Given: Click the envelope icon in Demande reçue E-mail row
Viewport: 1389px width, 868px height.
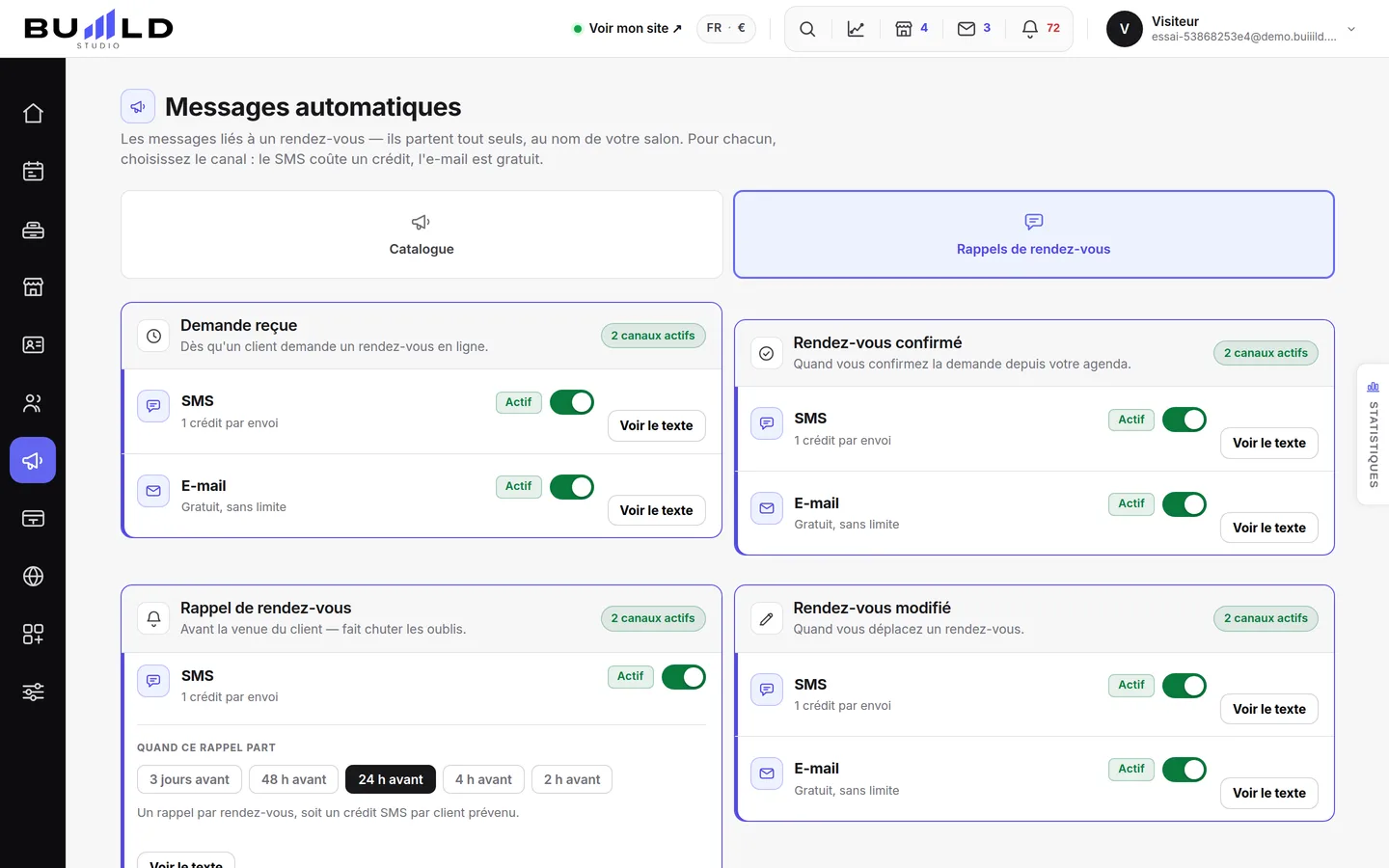Looking at the screenshot, I should point(153,491).
